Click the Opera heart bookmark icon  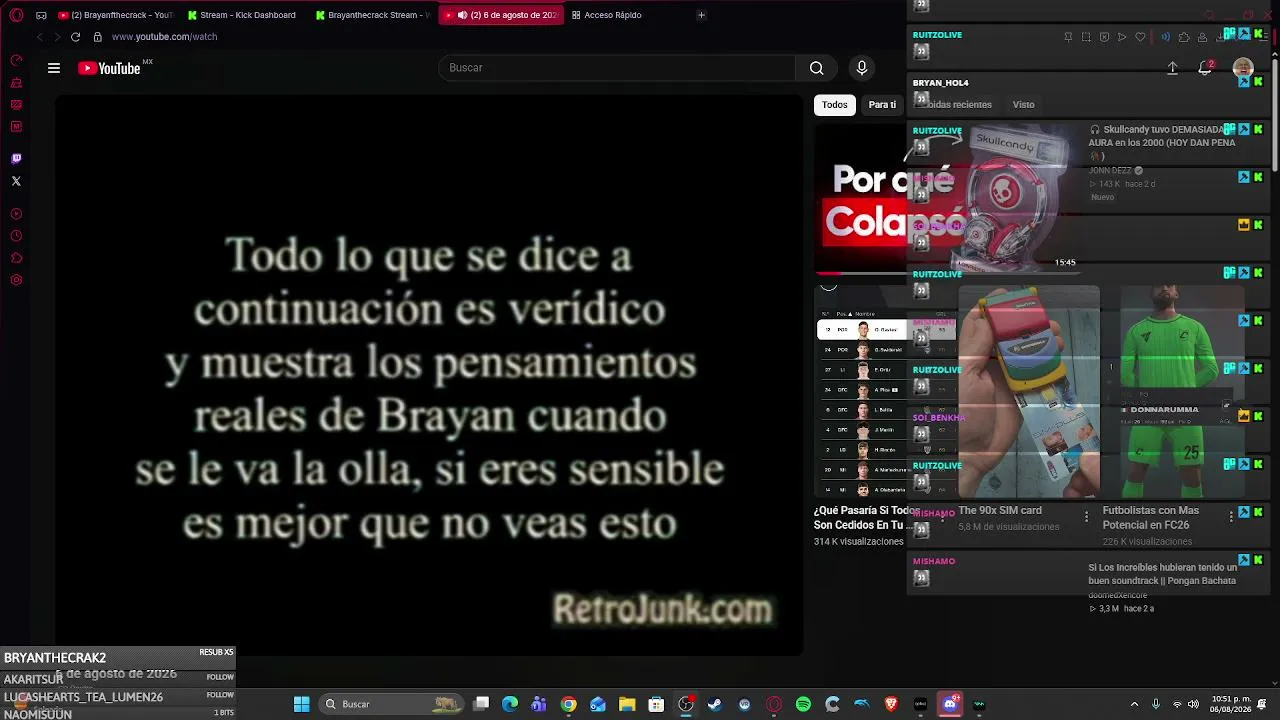pyautogui.click(x=1140, y=37)
